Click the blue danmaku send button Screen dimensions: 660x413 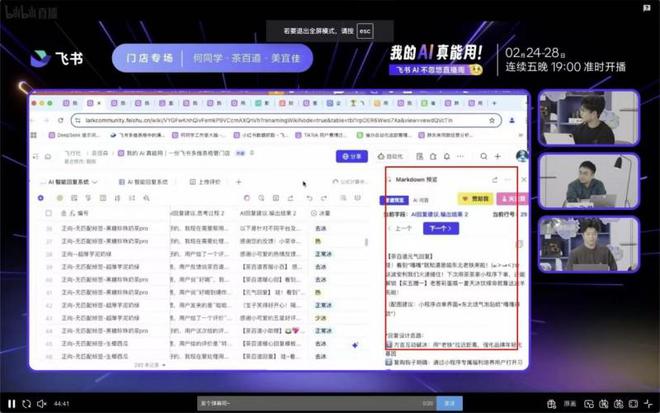450,403
